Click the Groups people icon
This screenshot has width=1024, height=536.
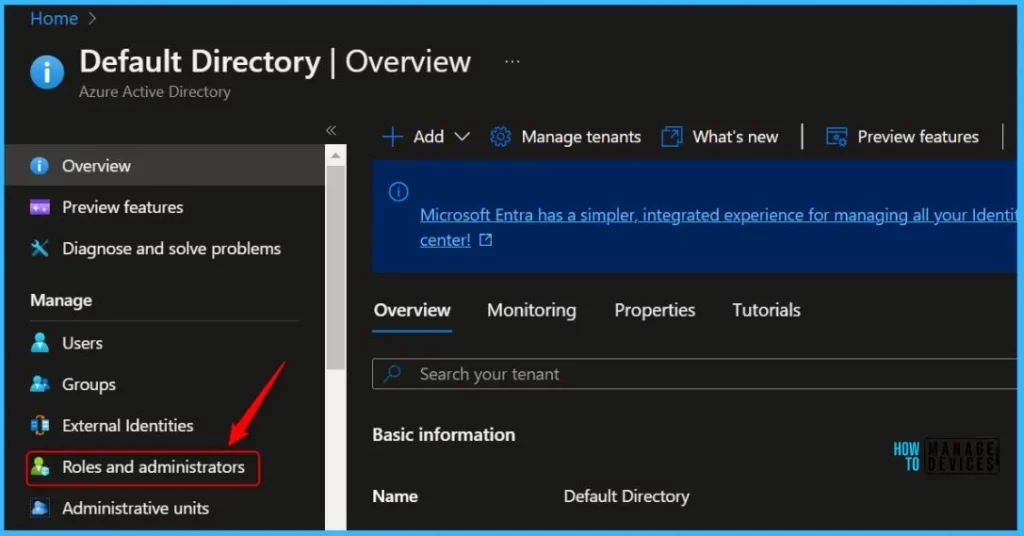click(39, 385)
